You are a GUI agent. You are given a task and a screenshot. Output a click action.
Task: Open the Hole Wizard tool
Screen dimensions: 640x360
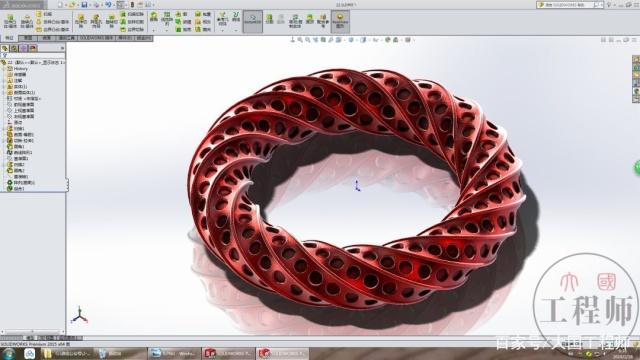pyautogui.click(x=96, y=21)
